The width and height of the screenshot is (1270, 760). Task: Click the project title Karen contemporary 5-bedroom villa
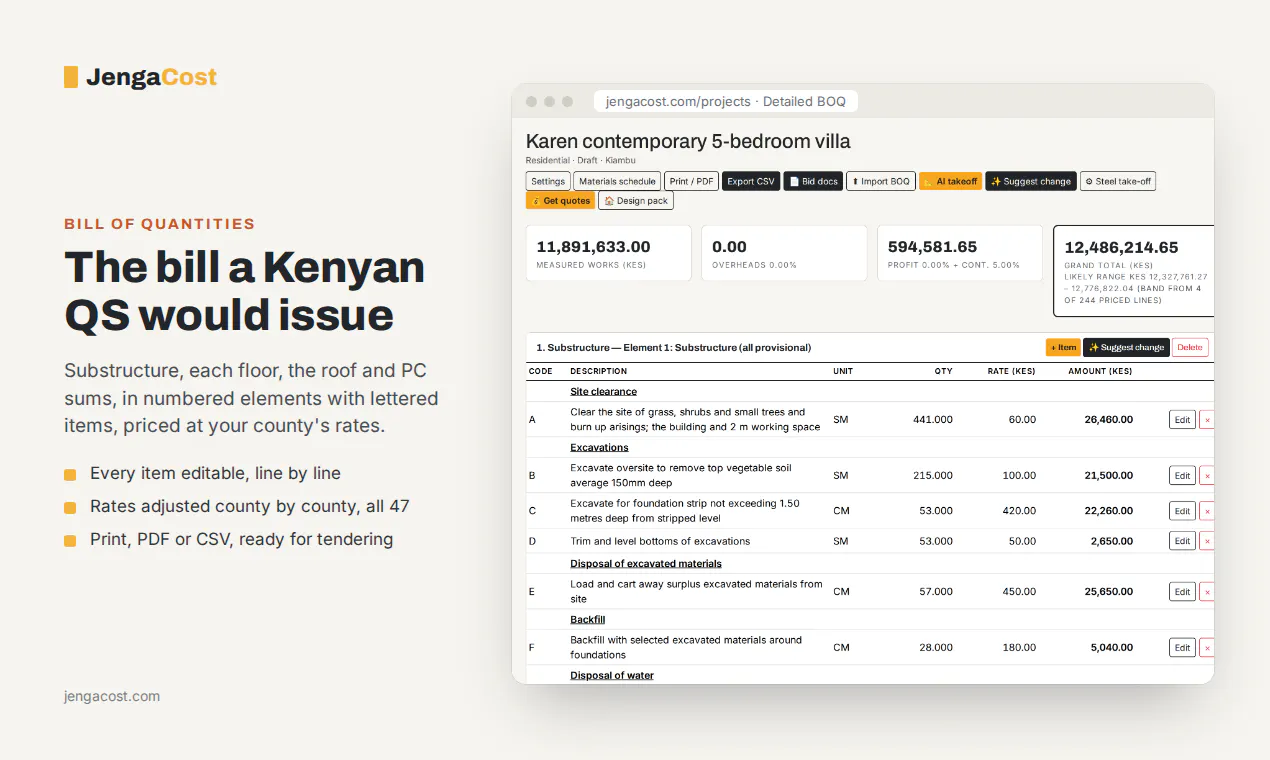(688, 142)
